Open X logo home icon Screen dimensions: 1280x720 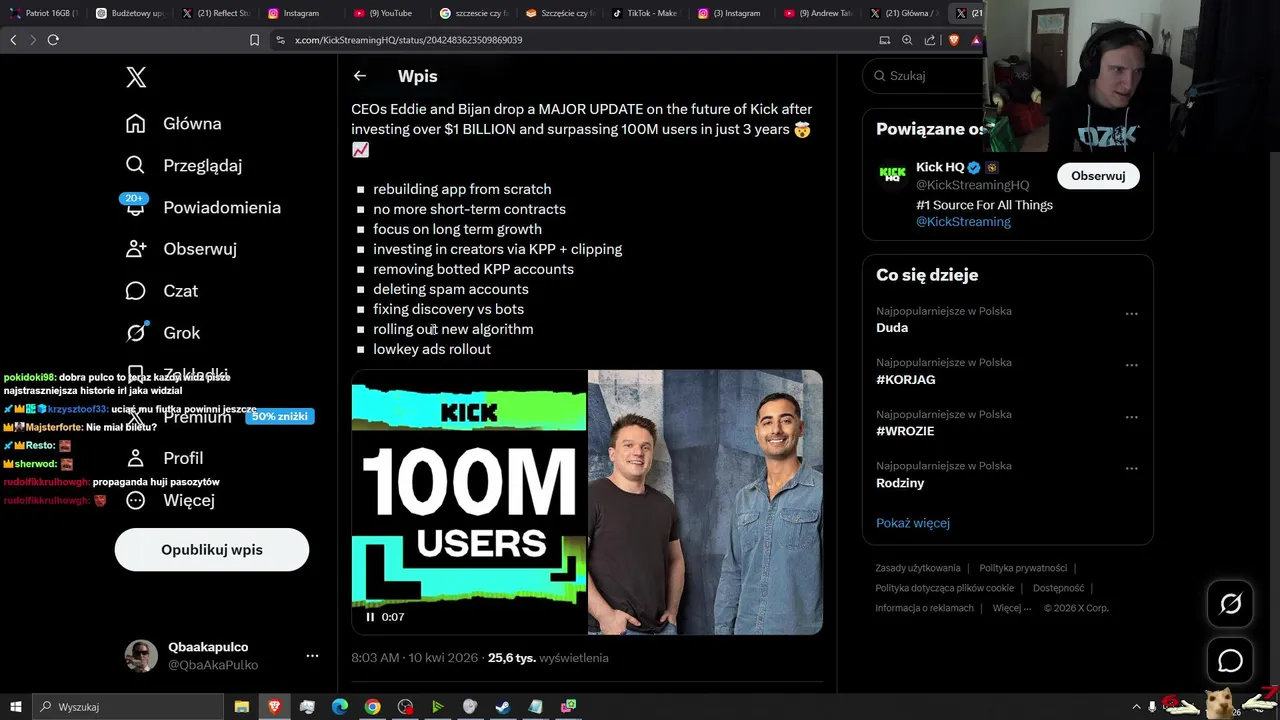click(x=136, y=77)
